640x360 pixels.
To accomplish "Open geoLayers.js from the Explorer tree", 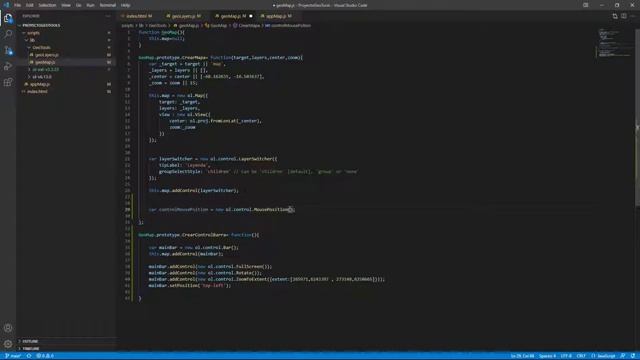I will point(47,55).
